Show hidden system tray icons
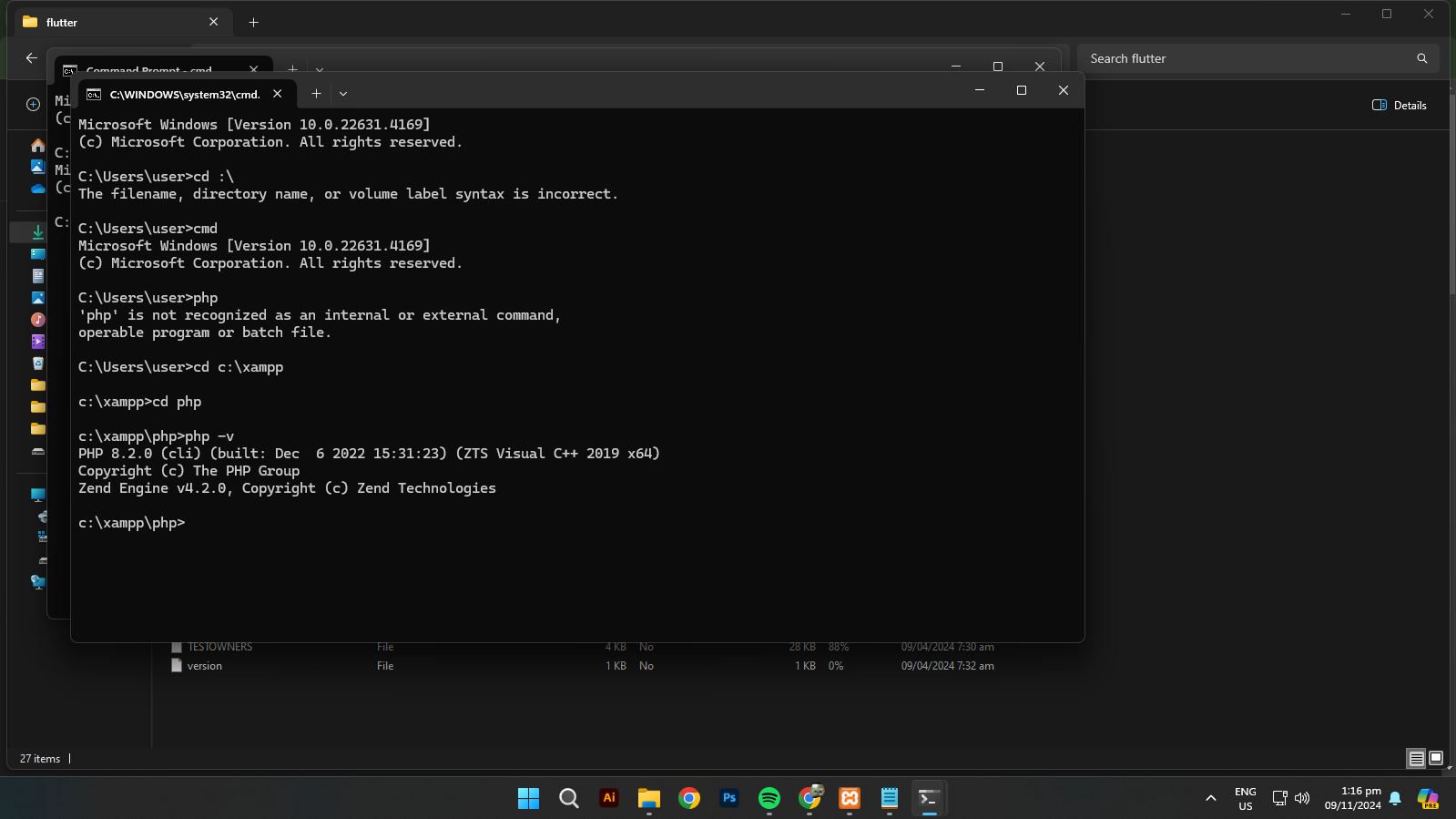 pyautogui.click(x=1211, y=798)
